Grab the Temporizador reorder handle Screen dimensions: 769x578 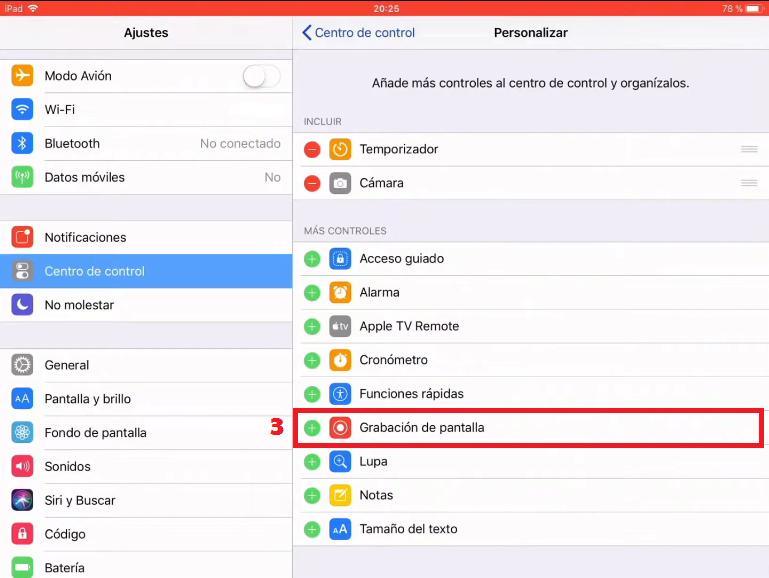point(749,149)
